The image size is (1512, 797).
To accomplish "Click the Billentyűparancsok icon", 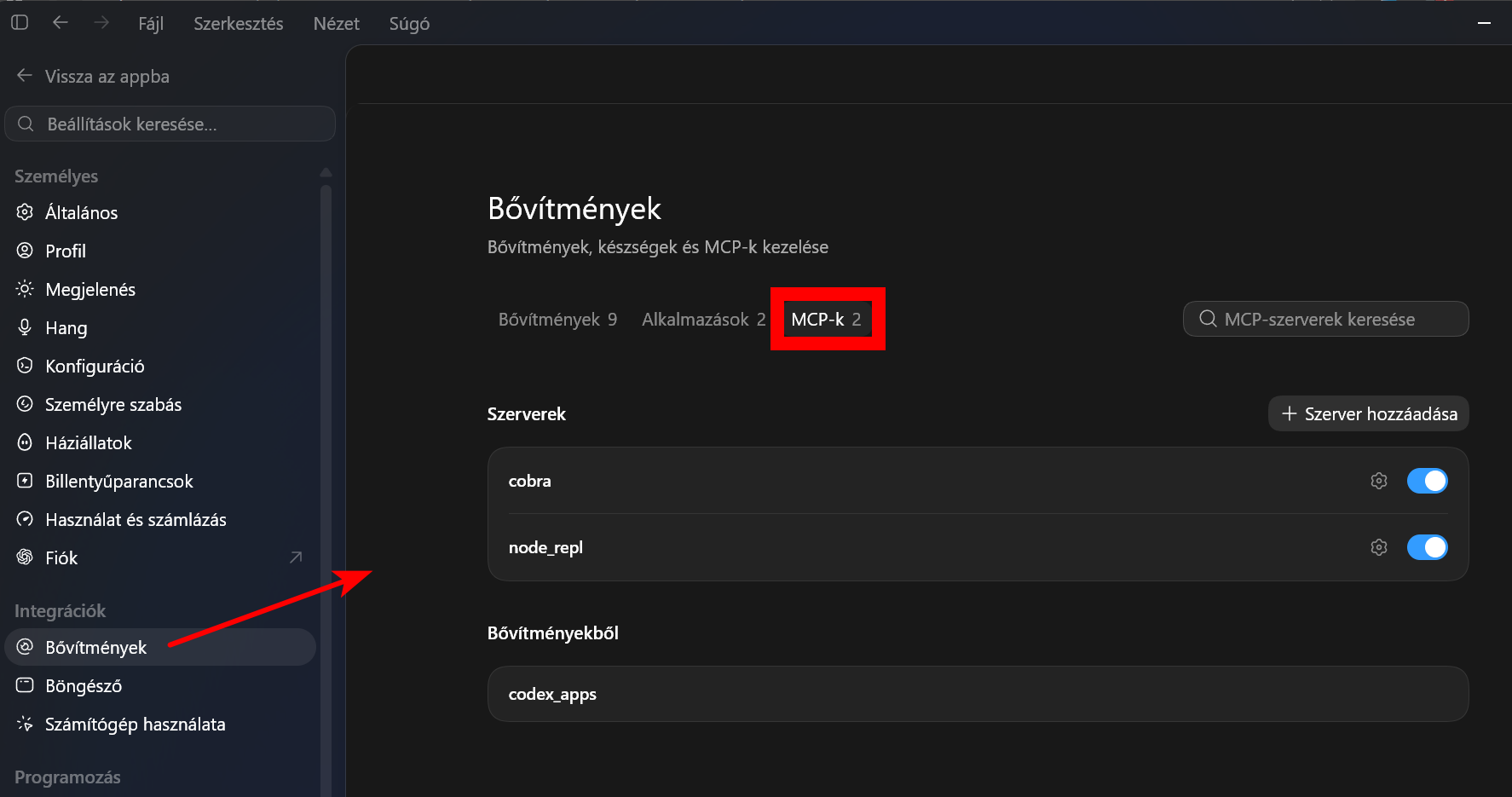I will click(25, 481).
